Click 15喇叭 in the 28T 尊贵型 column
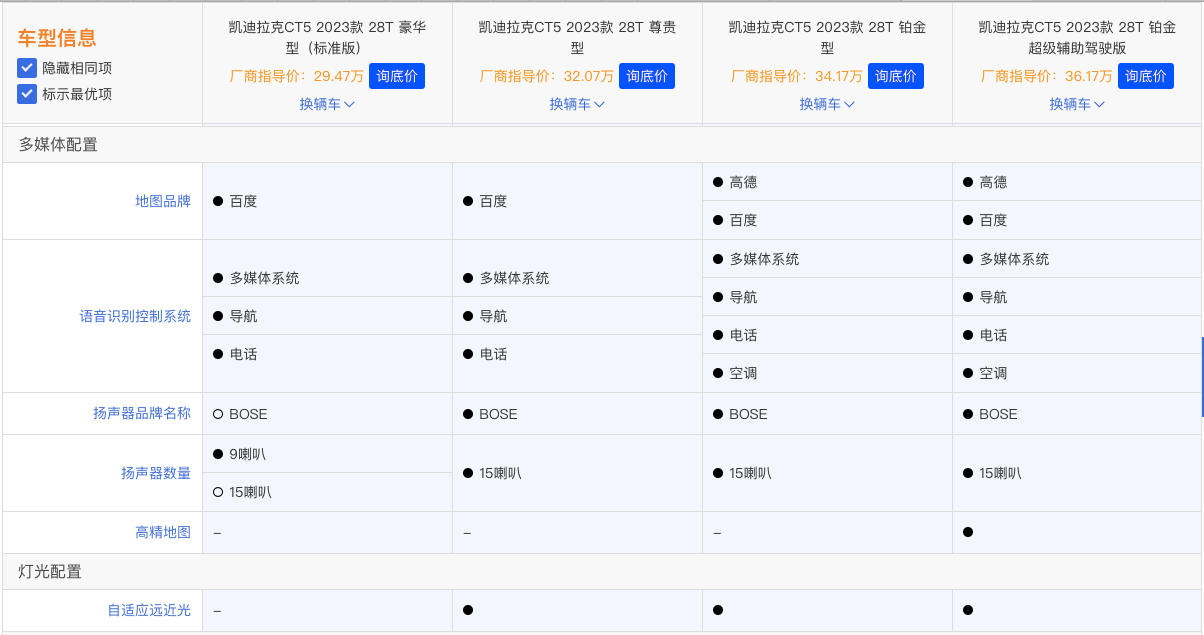The image size is (1204, 635). tap(500, 473)
